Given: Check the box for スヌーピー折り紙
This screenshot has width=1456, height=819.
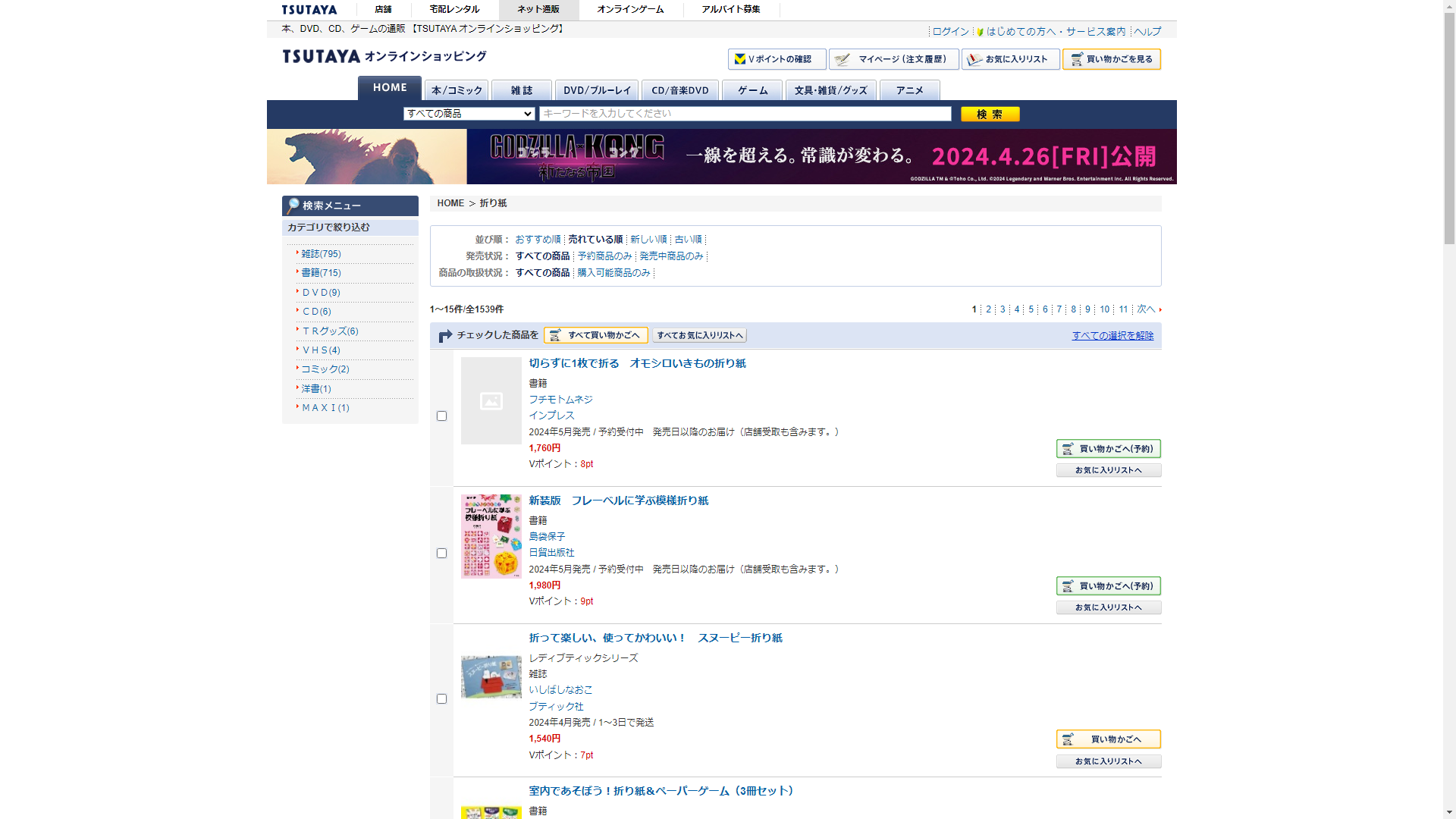Looking at the screenshot, I should (441, 699).
